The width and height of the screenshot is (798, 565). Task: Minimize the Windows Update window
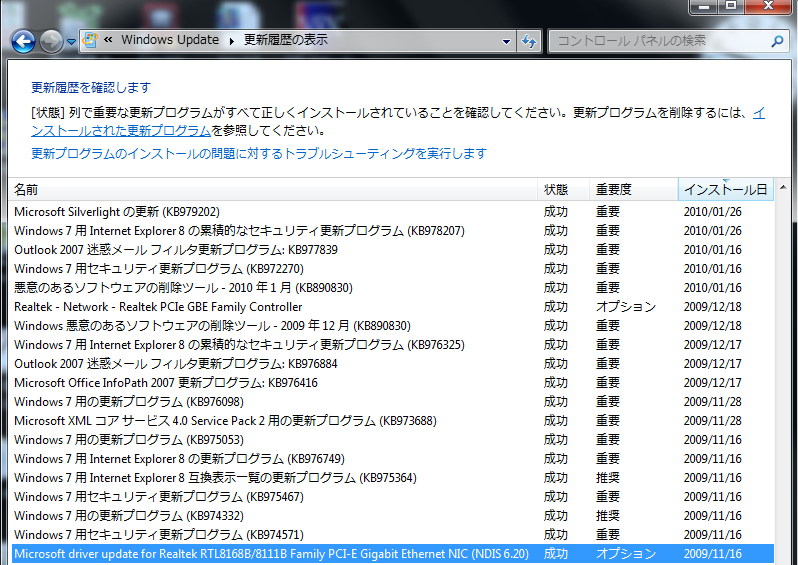704,6
